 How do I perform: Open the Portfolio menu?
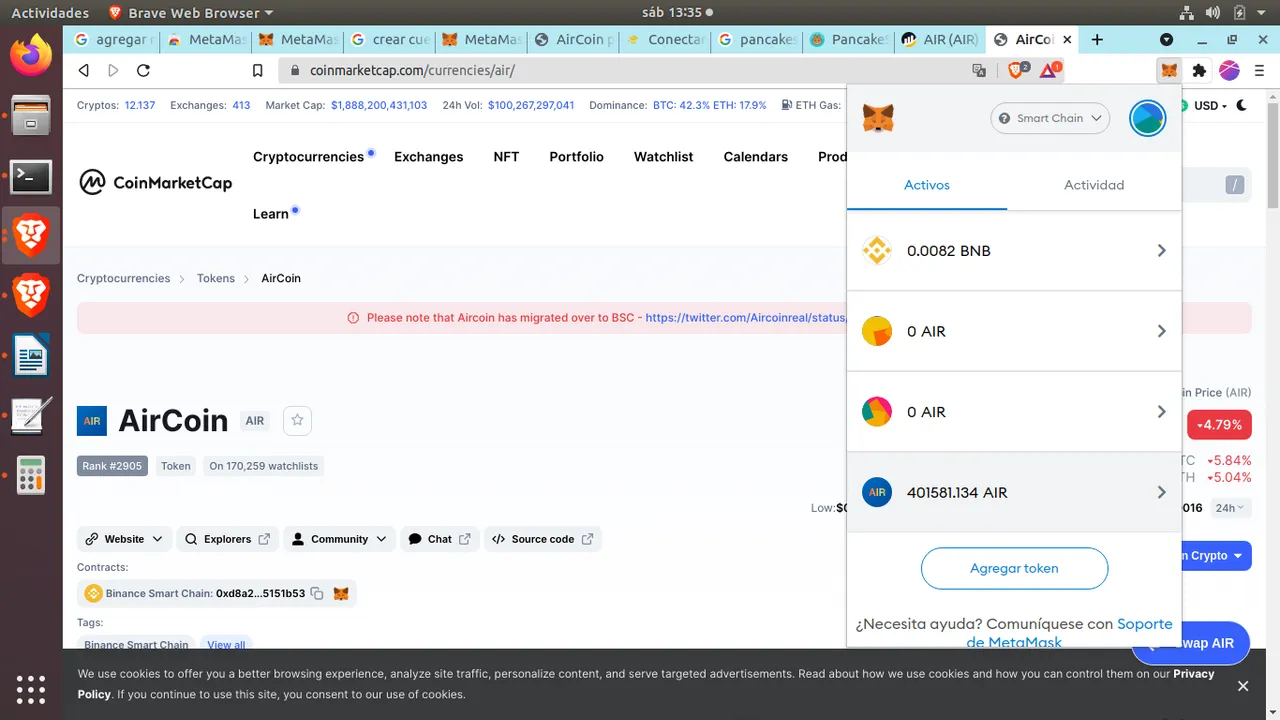[x=576, y=157]
